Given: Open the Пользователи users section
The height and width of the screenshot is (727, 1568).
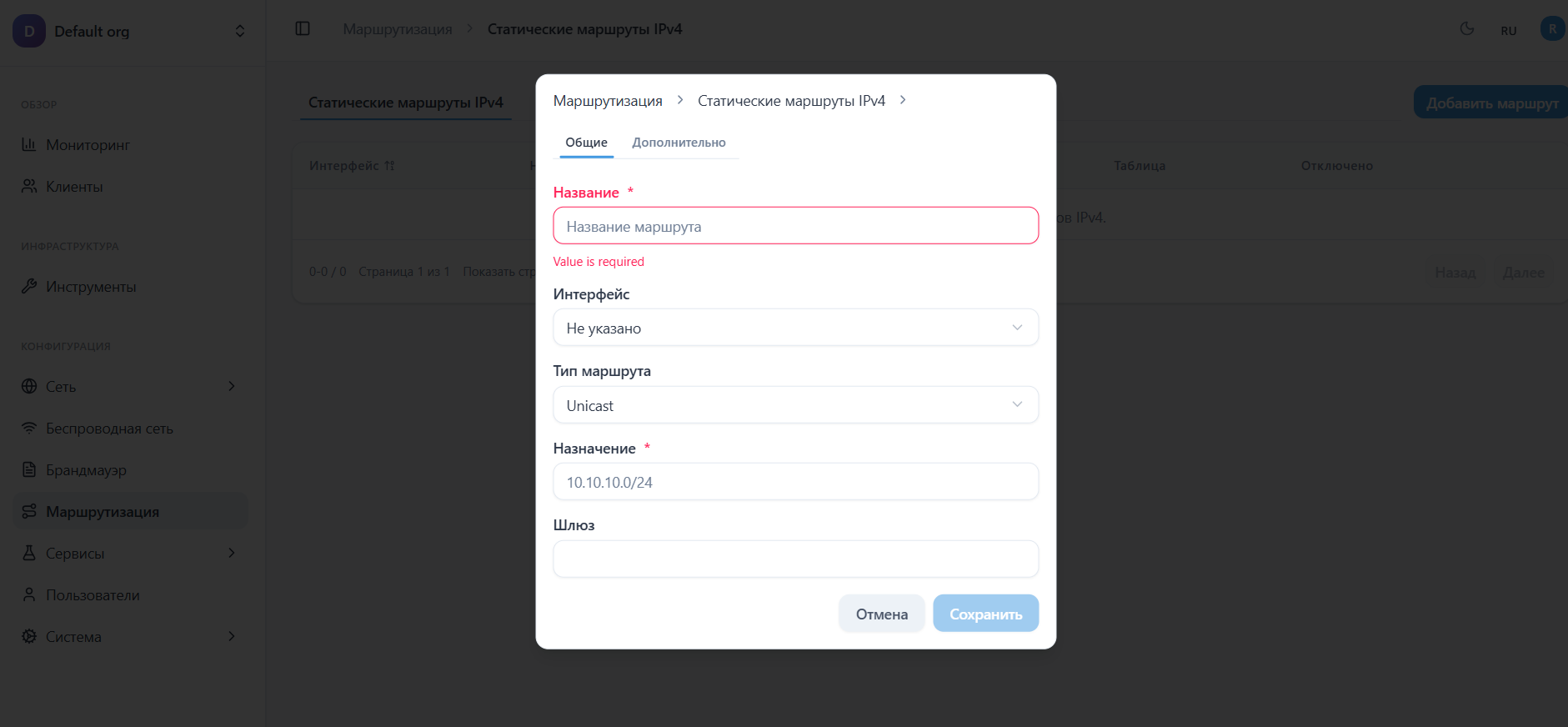Looking at the screenshot, I should [93, 594].
